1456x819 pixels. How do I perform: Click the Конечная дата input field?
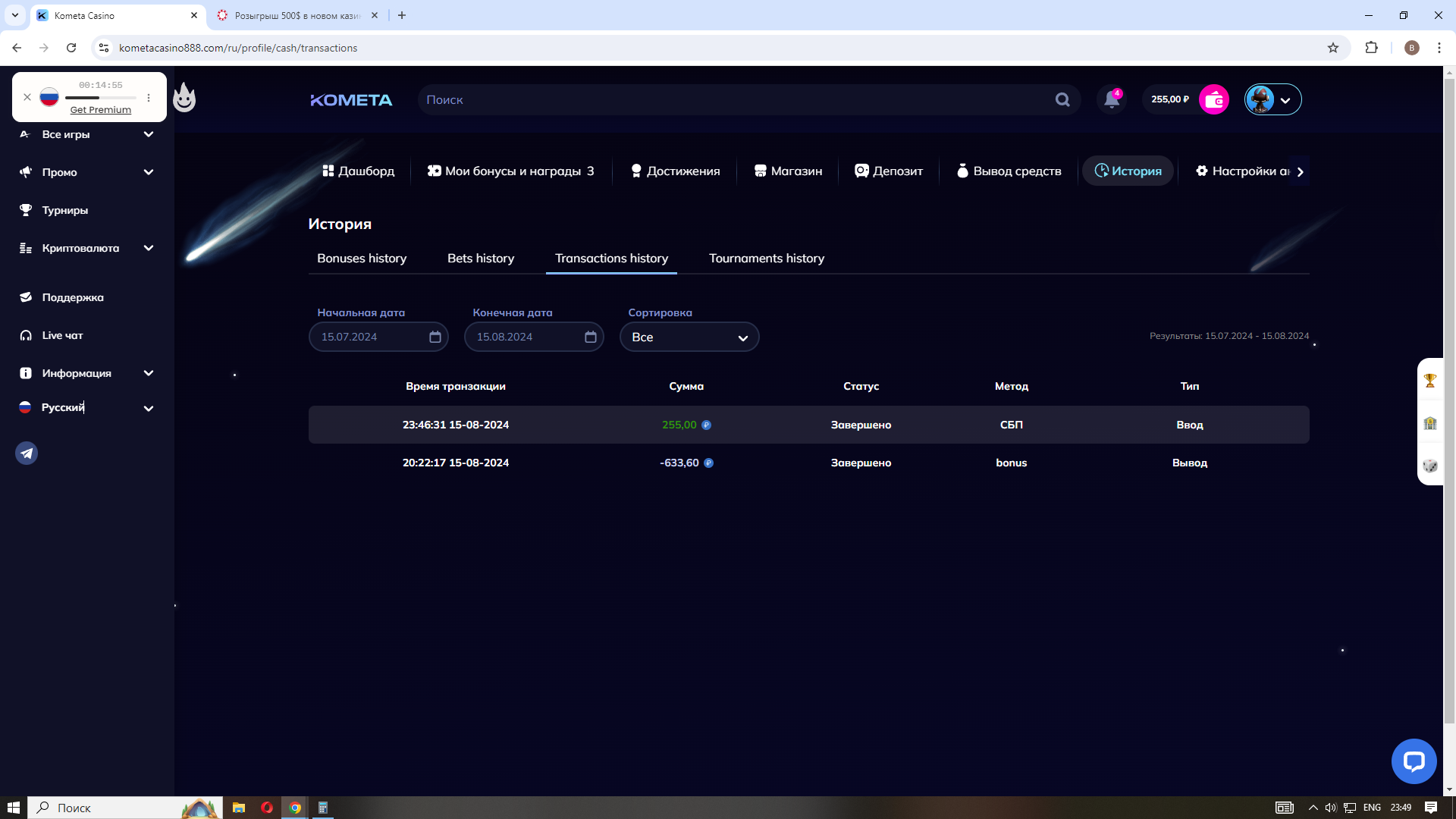(523, 337)
